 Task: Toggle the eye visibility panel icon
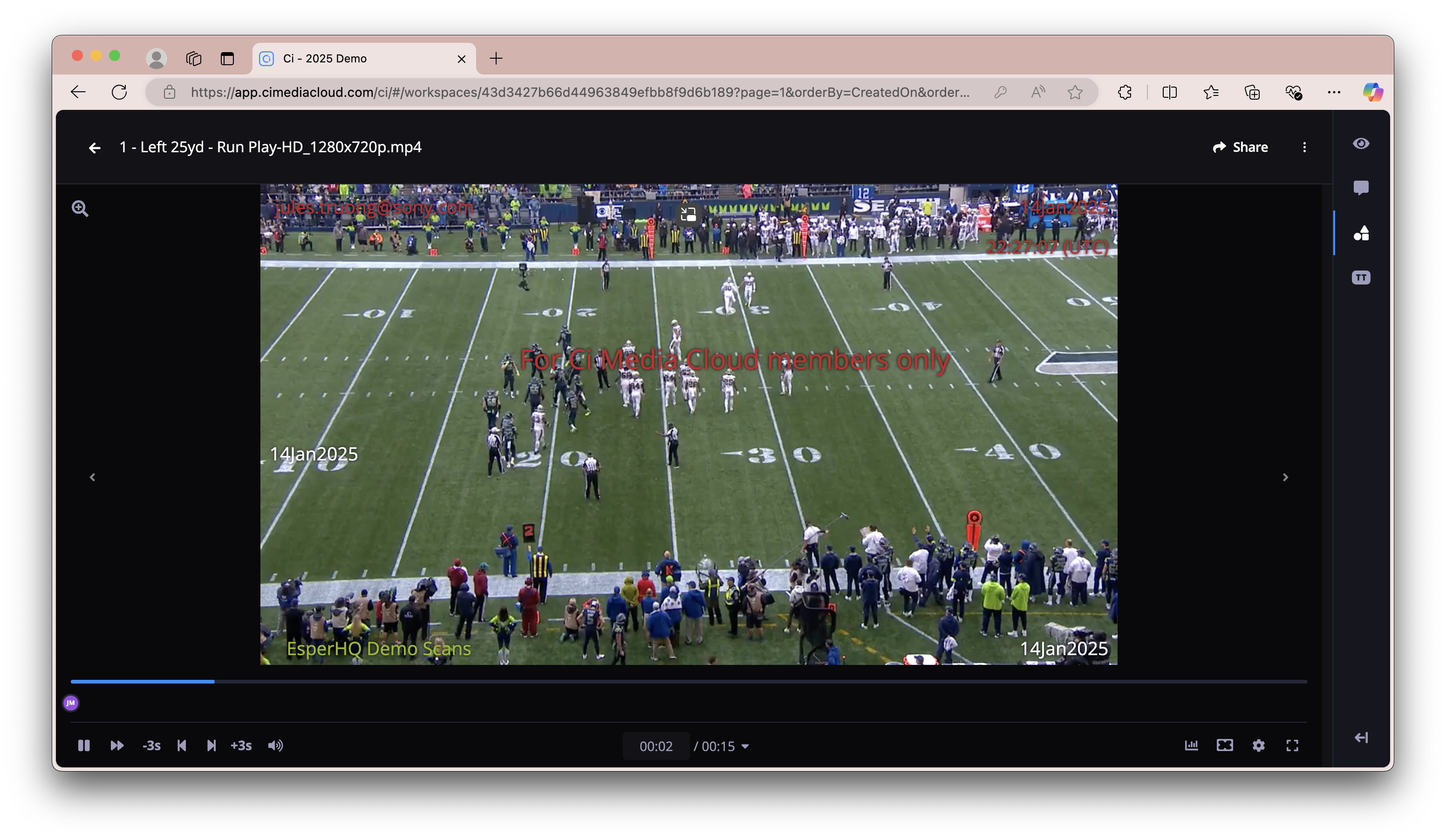tap(1360, 143)
